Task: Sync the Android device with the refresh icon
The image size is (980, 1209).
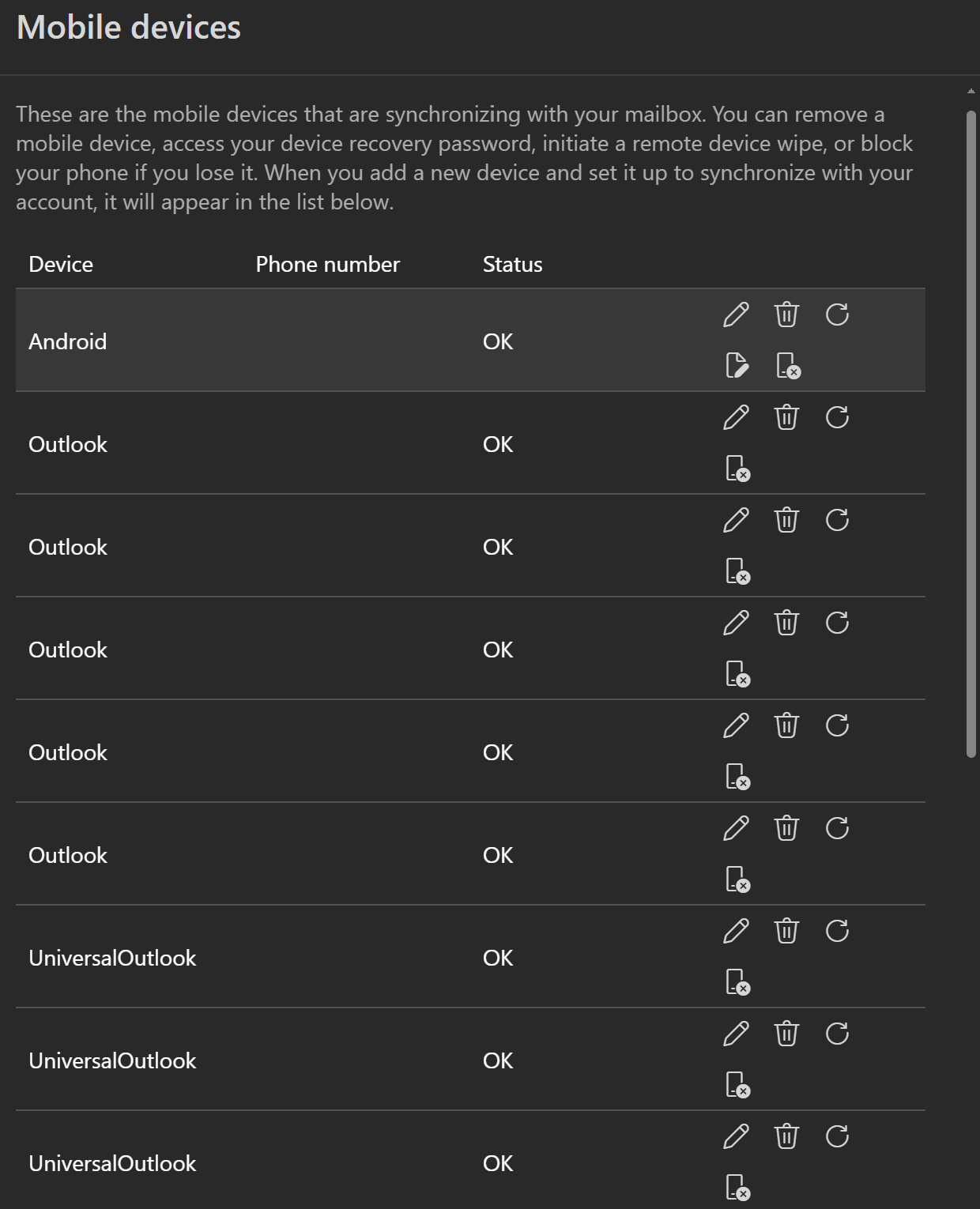Action: click(839, 314)
